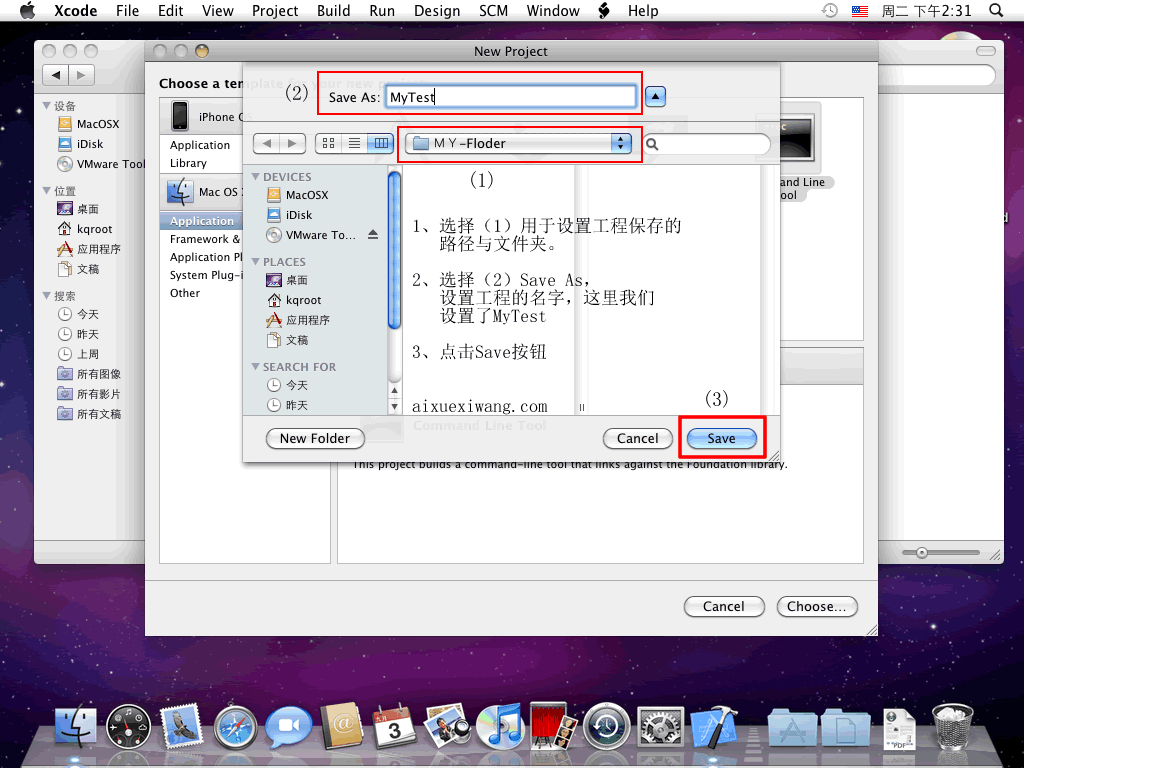Viewport: 1152px width, 768px height.
Task: Open the Project menu
Action: coord(275,10)
